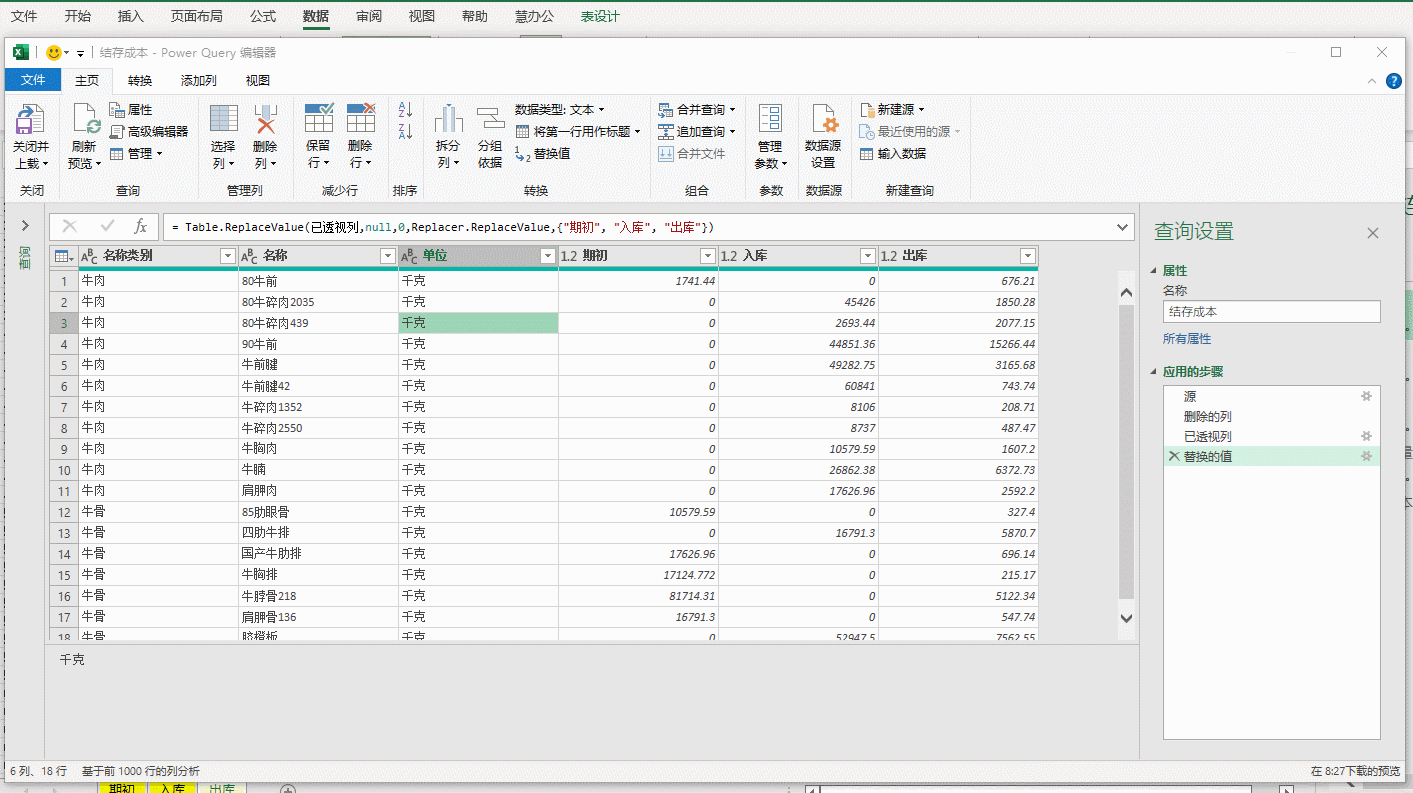Click Manage Parameters (管理参数) icon
Screen dimensions: 1413x793
(770, 118)
